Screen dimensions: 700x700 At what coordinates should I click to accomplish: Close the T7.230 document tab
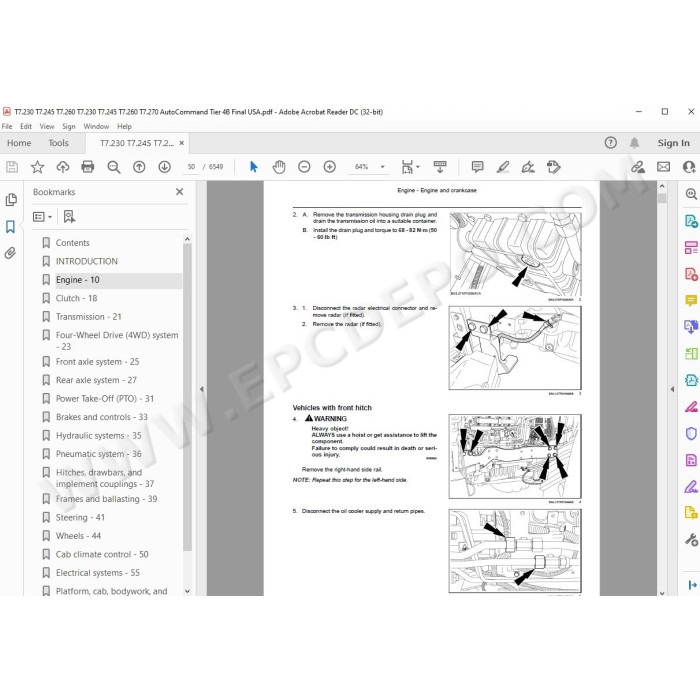[181, 143]
